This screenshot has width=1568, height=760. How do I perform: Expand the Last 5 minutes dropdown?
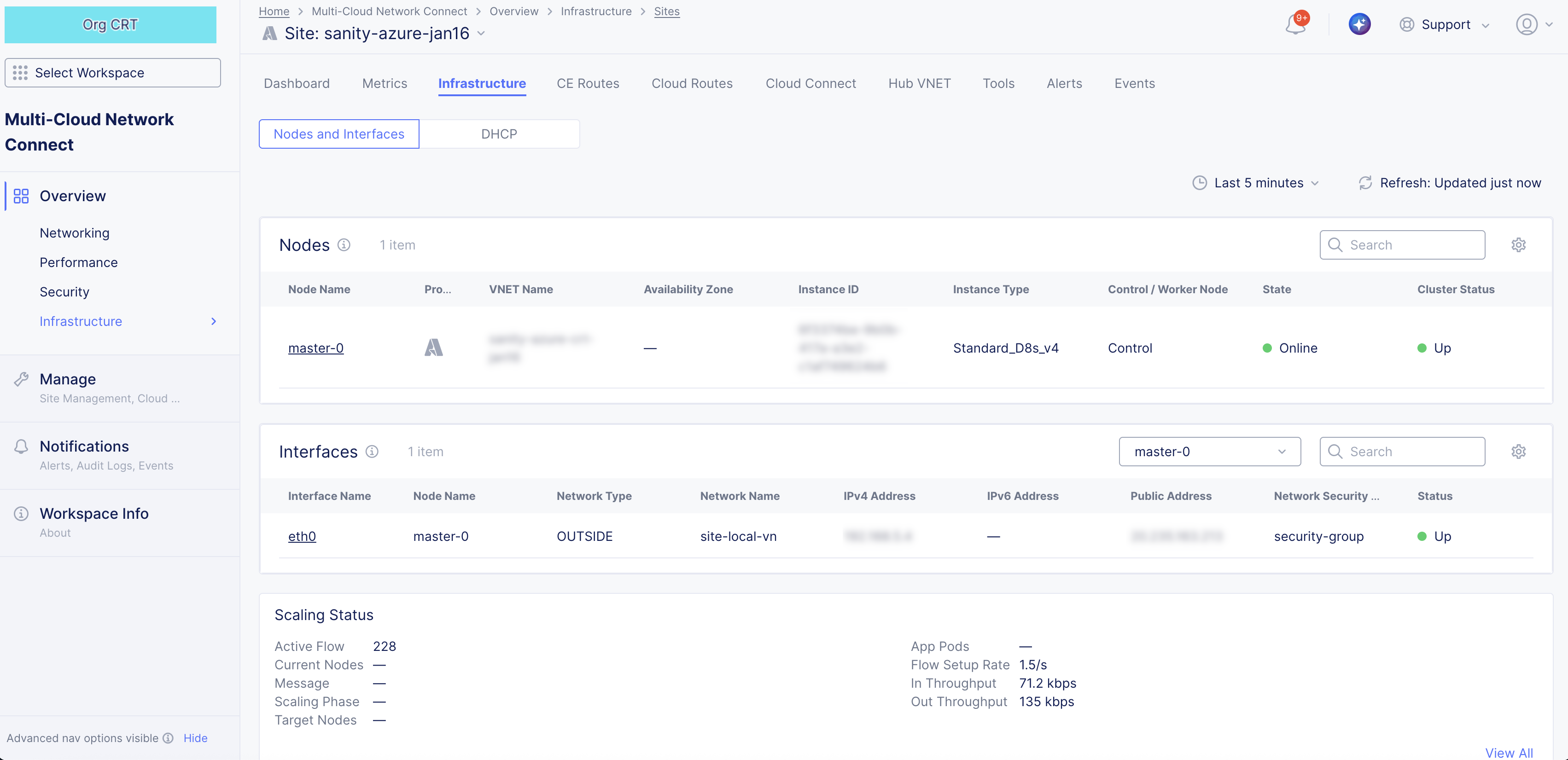coord(1258,183)
